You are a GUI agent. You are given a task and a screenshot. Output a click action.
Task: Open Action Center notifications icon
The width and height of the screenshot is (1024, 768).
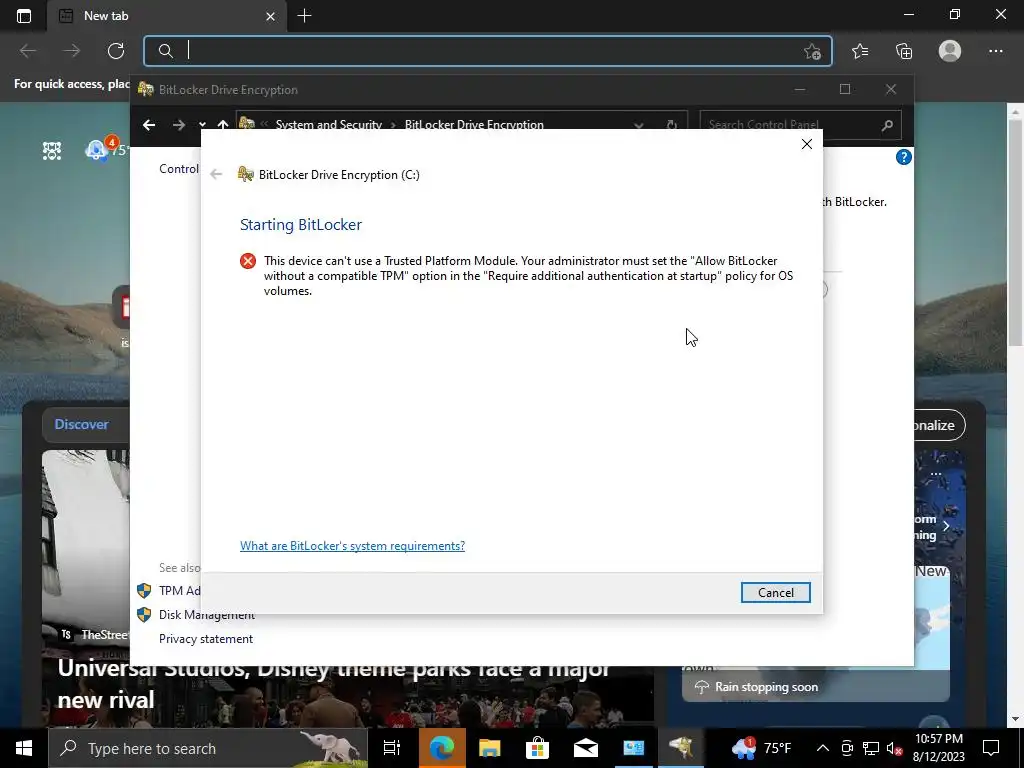991,748
